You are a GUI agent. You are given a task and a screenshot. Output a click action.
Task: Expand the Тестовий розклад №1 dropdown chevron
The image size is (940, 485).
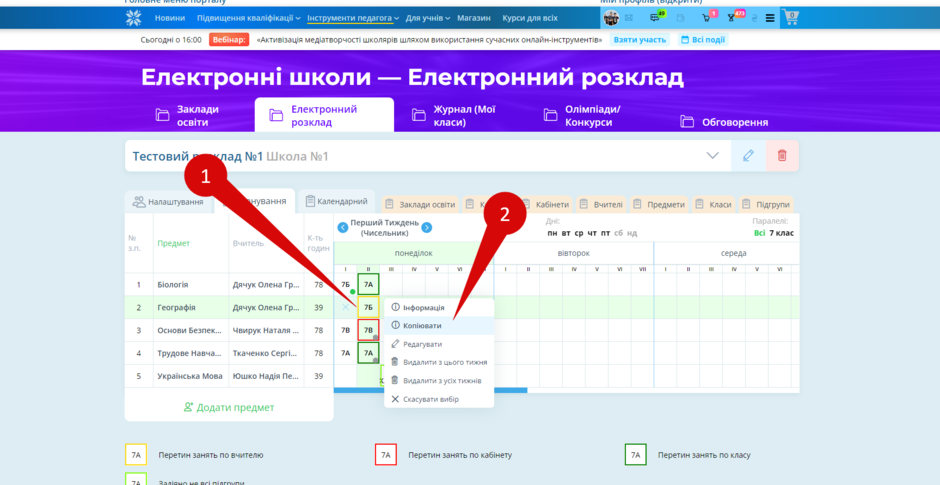pos(712,156)
